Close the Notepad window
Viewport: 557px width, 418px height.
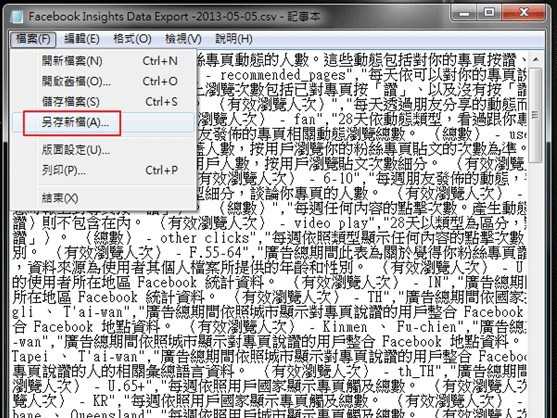click(x=523, y=13)
